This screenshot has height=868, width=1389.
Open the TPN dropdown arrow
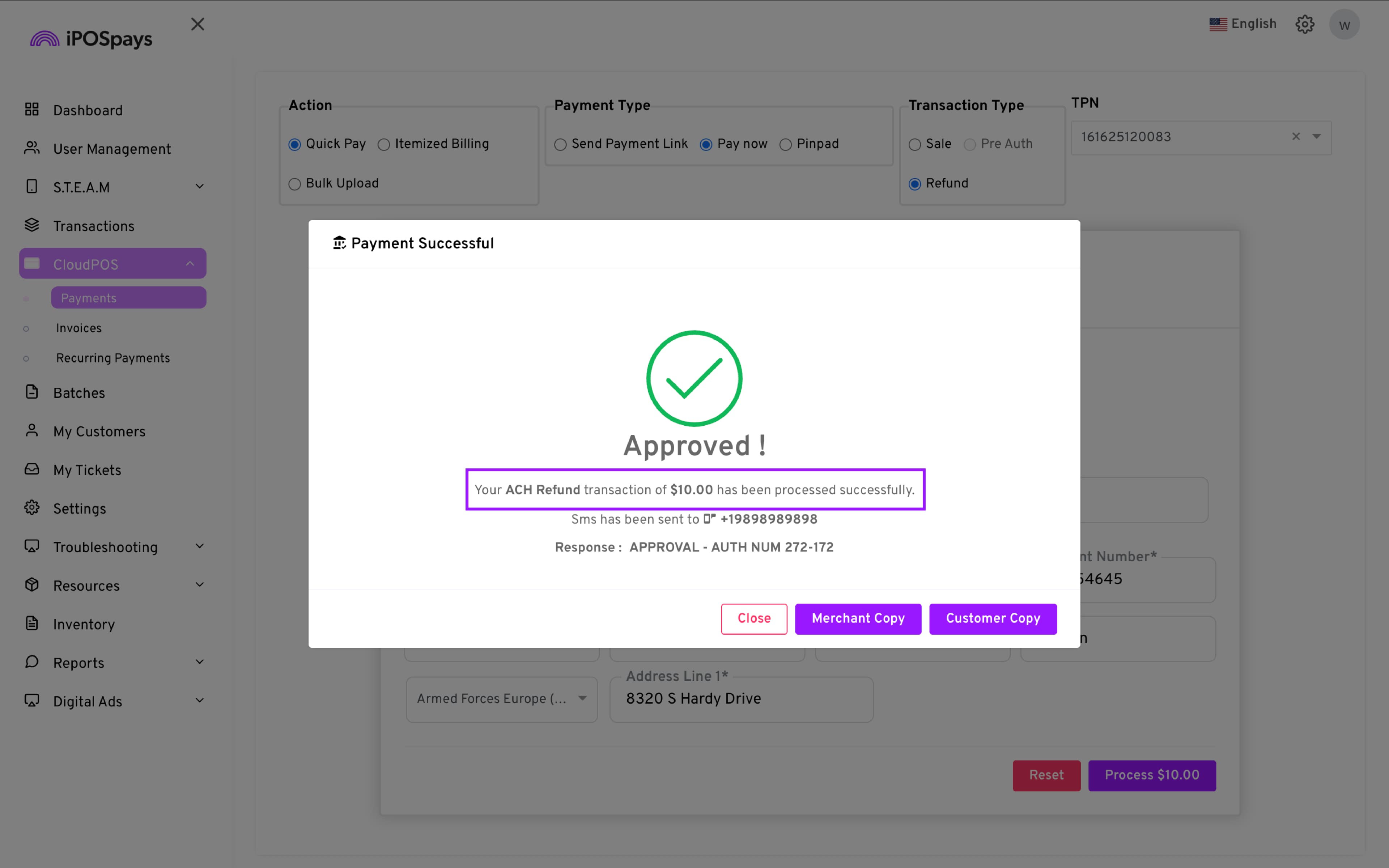pyautogui.click(x=1317, y=137)
